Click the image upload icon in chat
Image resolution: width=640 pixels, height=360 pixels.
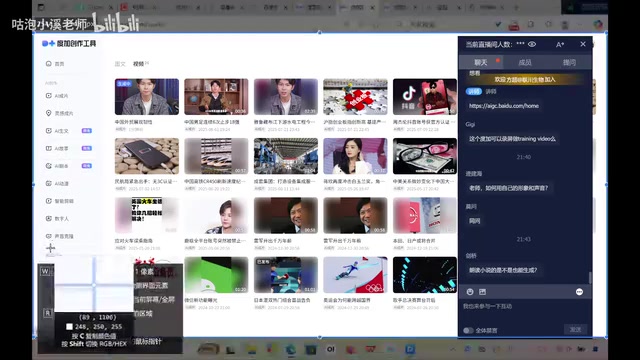482,292
